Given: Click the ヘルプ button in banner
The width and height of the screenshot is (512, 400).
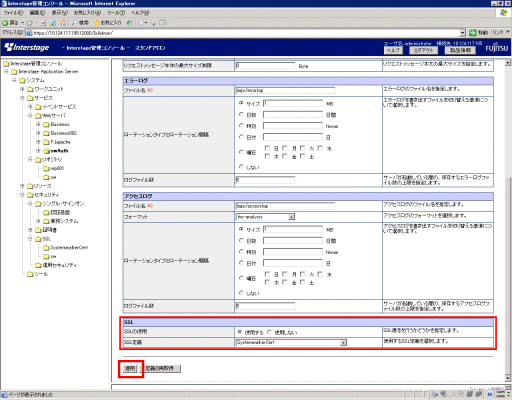Looking at the screenshot, I should (393, 50).
